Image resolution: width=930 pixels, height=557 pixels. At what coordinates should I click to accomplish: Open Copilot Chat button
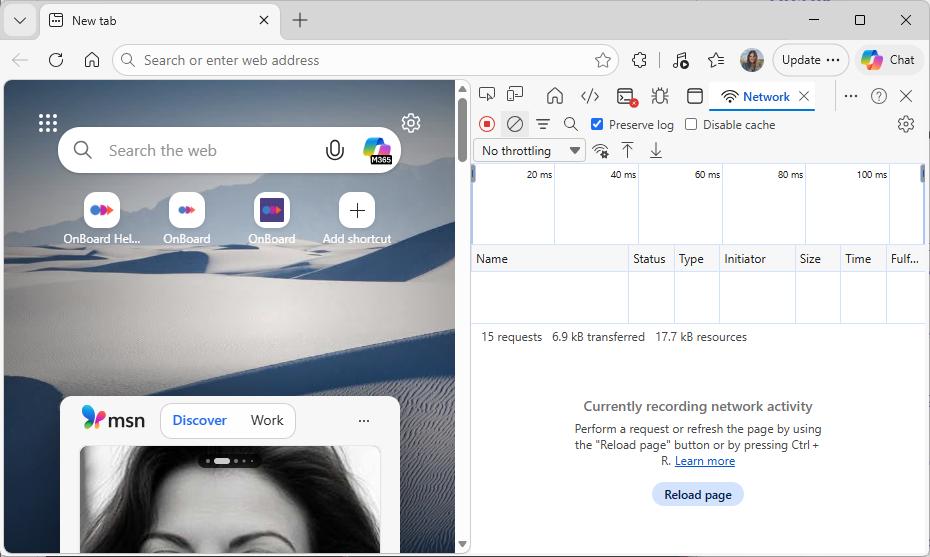tap(888, 60)
